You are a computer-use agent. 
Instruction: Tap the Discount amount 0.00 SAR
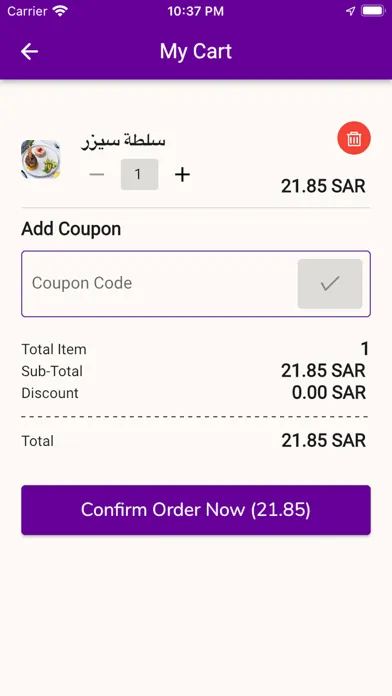click(329, 392)
